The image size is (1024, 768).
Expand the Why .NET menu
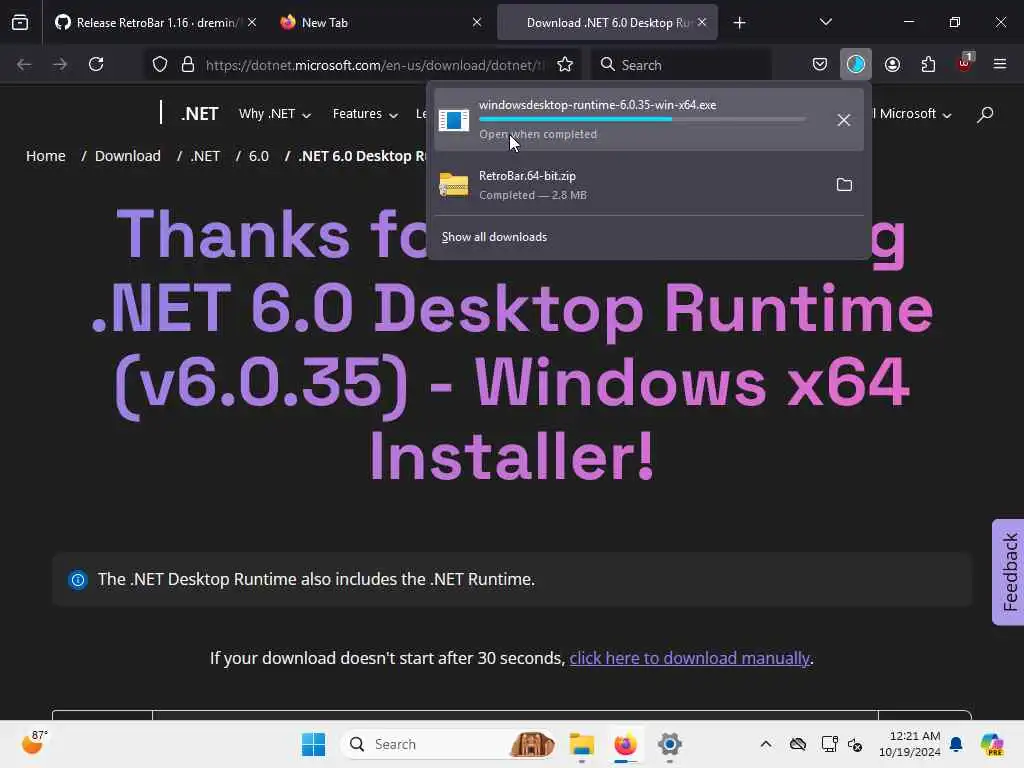[x=275, y=114]
